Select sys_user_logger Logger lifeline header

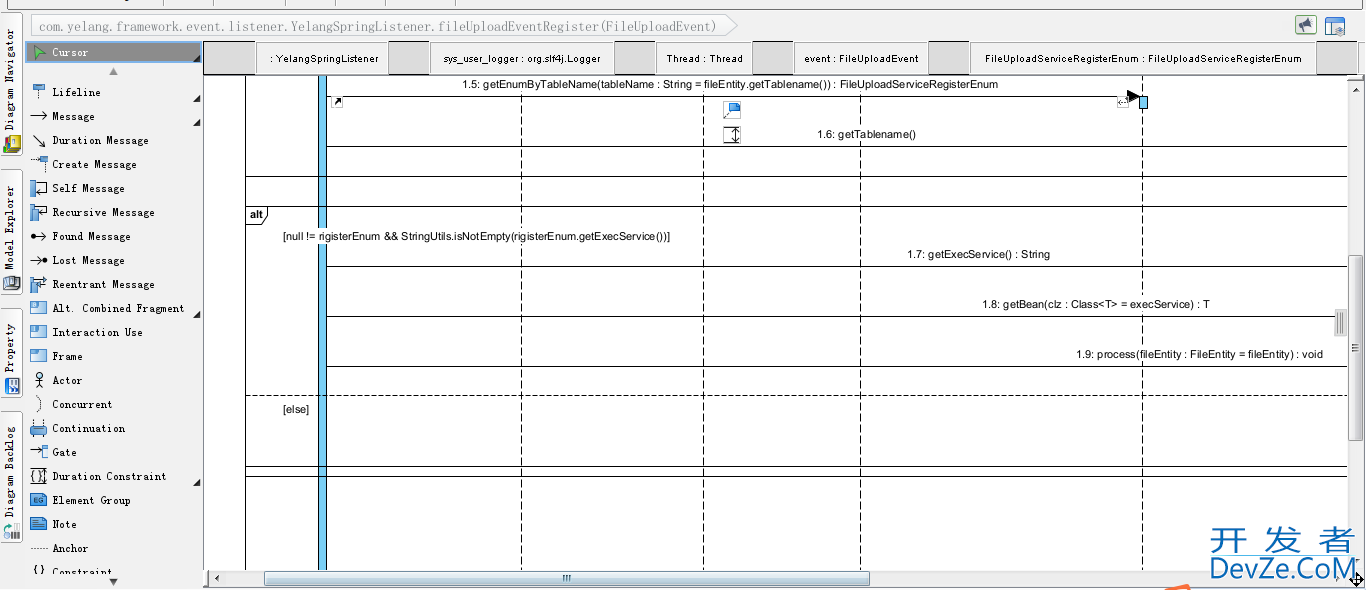(x=522, y=58)
